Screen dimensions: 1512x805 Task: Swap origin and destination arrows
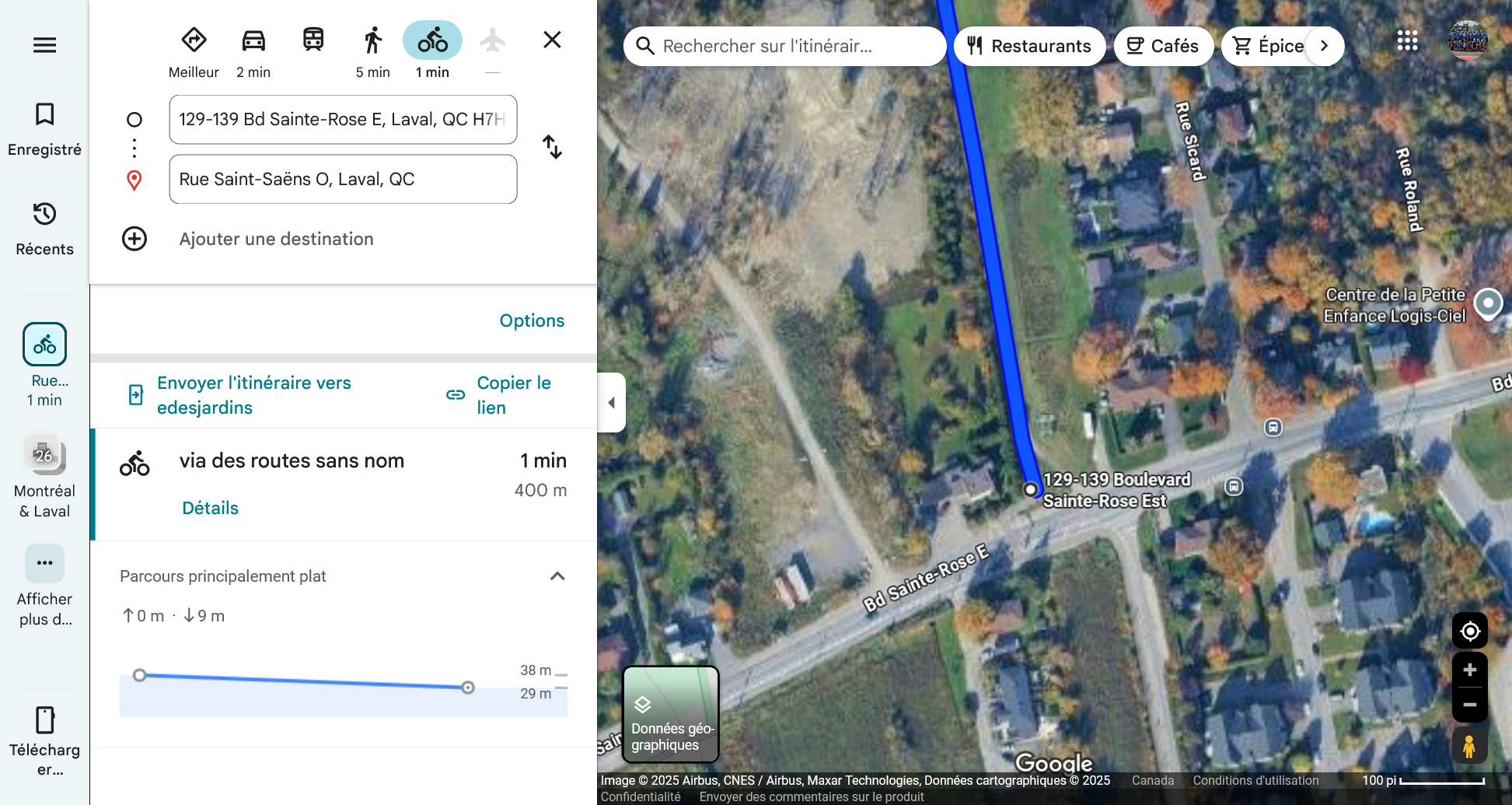552,147
